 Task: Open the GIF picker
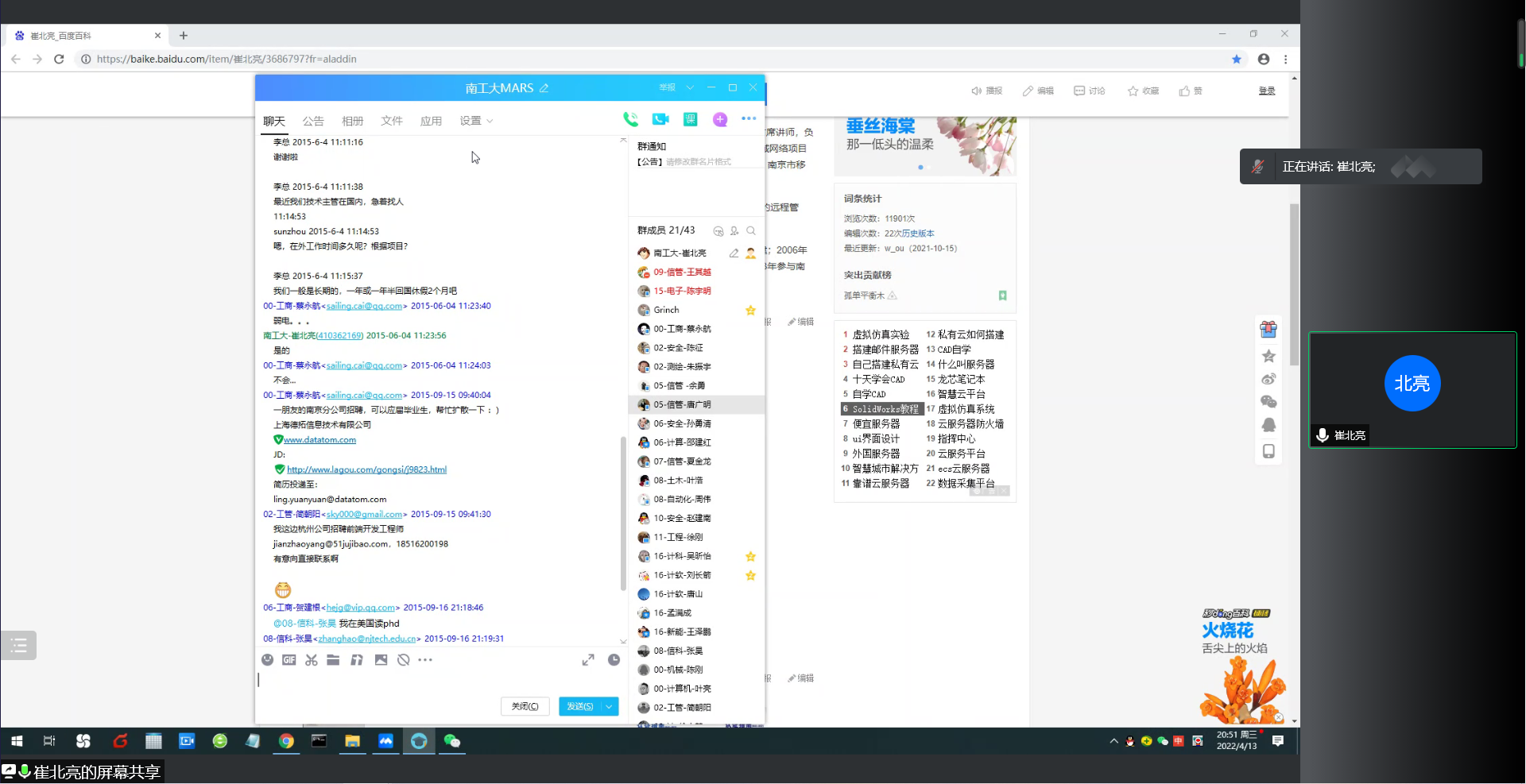click(289, 660)
